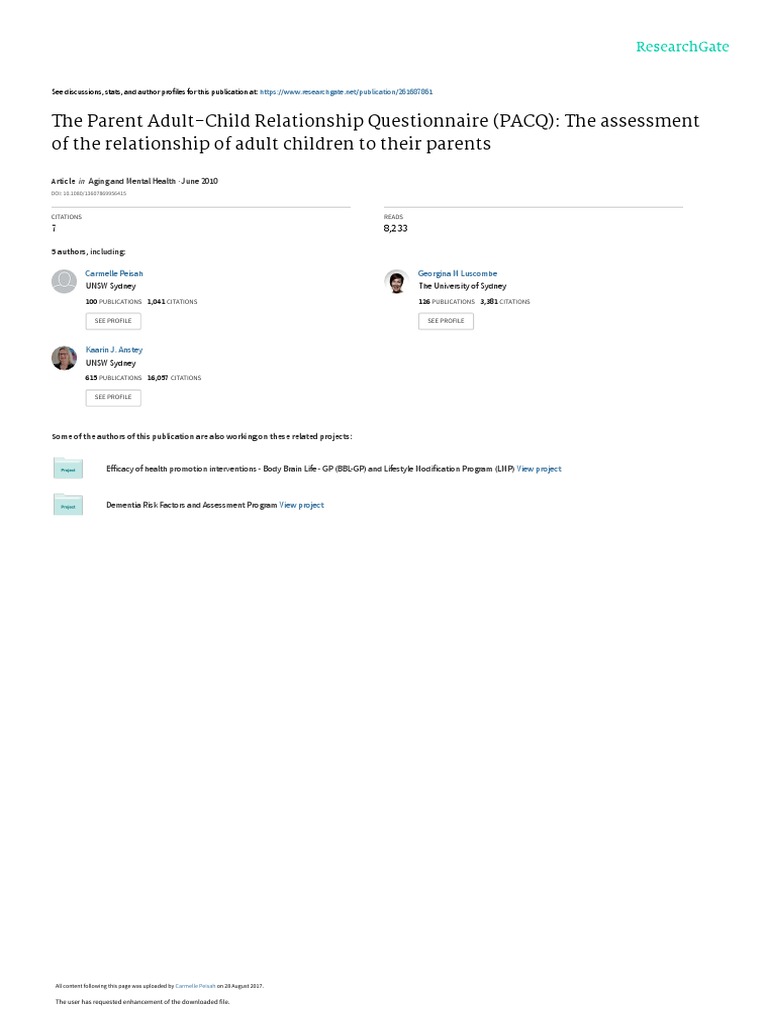768x1024 pixels.
Task: Click Kaarin J. Anstey's profile photo
Action: pyautogui.click(x=64, y=358)
